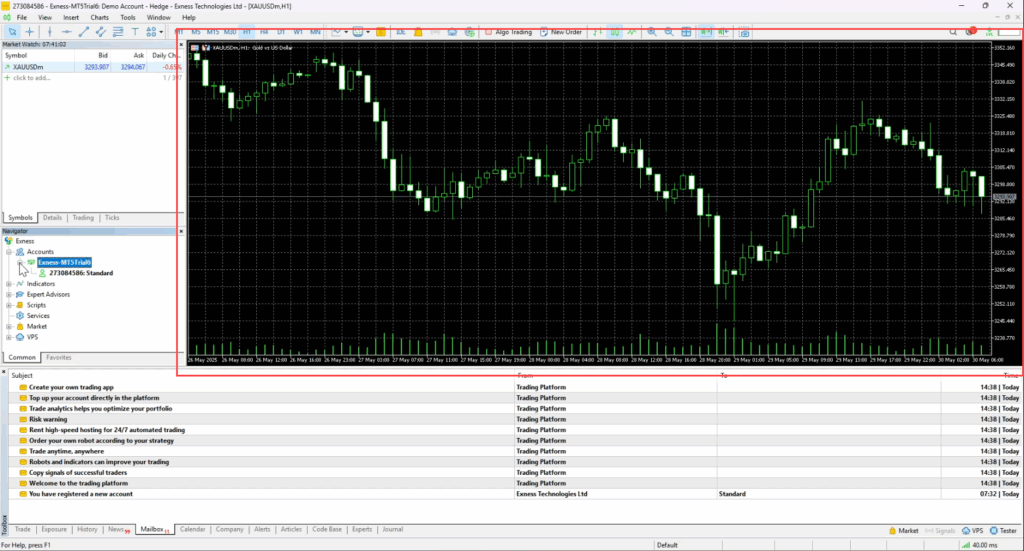Select the Crosshair tool in toolbar
The height and width of the screenshot is (551, 1024).
pyautogui.click(x=30, y=32)
